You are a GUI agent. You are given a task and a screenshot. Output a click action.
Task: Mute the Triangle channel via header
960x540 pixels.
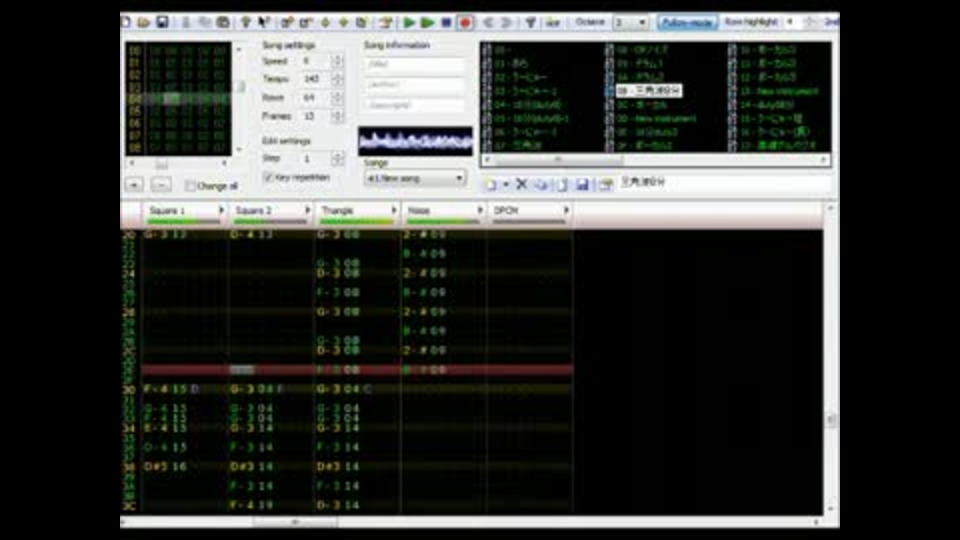point(338,211)
